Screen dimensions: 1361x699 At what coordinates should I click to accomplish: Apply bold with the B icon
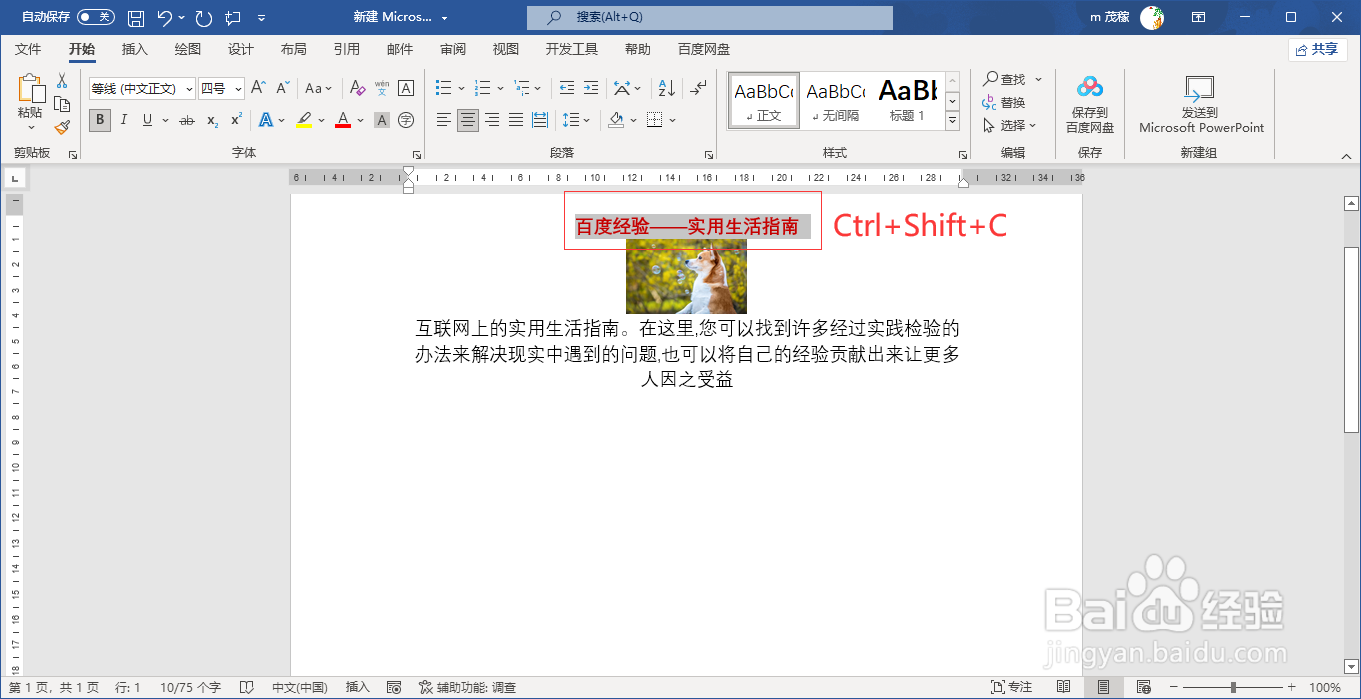99,120
